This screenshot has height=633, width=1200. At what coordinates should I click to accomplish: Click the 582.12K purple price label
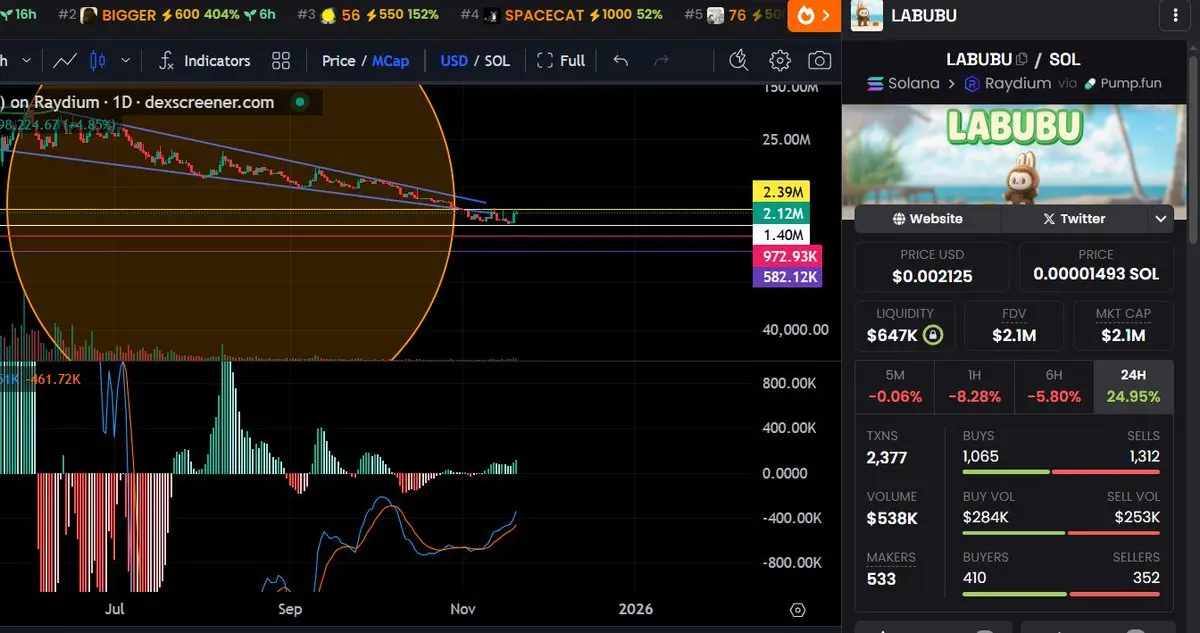787,277
